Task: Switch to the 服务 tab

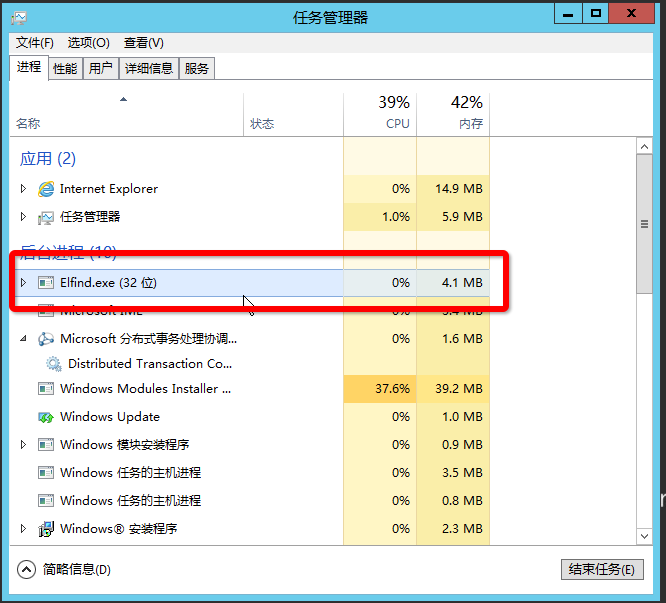Action: (197, 68)
